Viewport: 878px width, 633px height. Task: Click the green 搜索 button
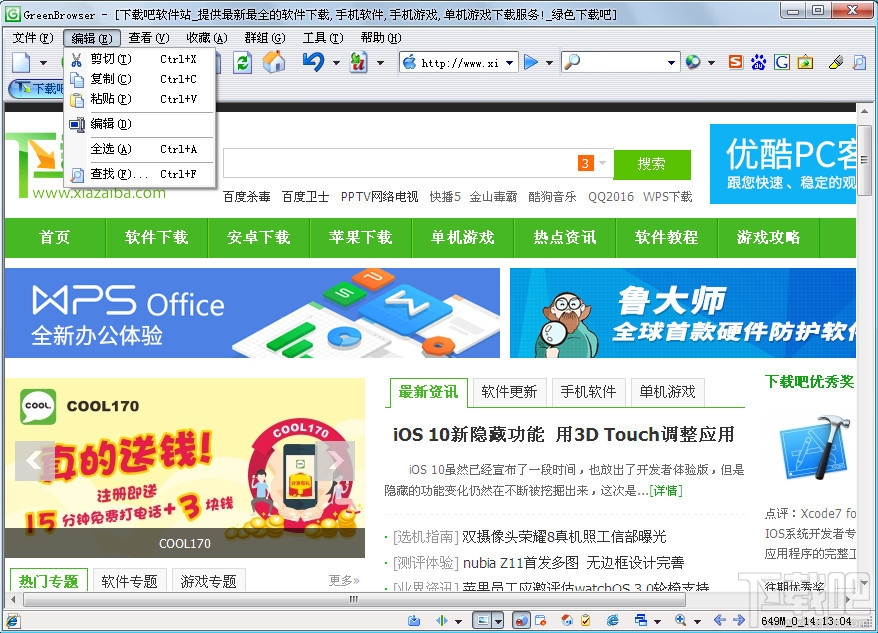pyautogui.click(x=652, y=164)
